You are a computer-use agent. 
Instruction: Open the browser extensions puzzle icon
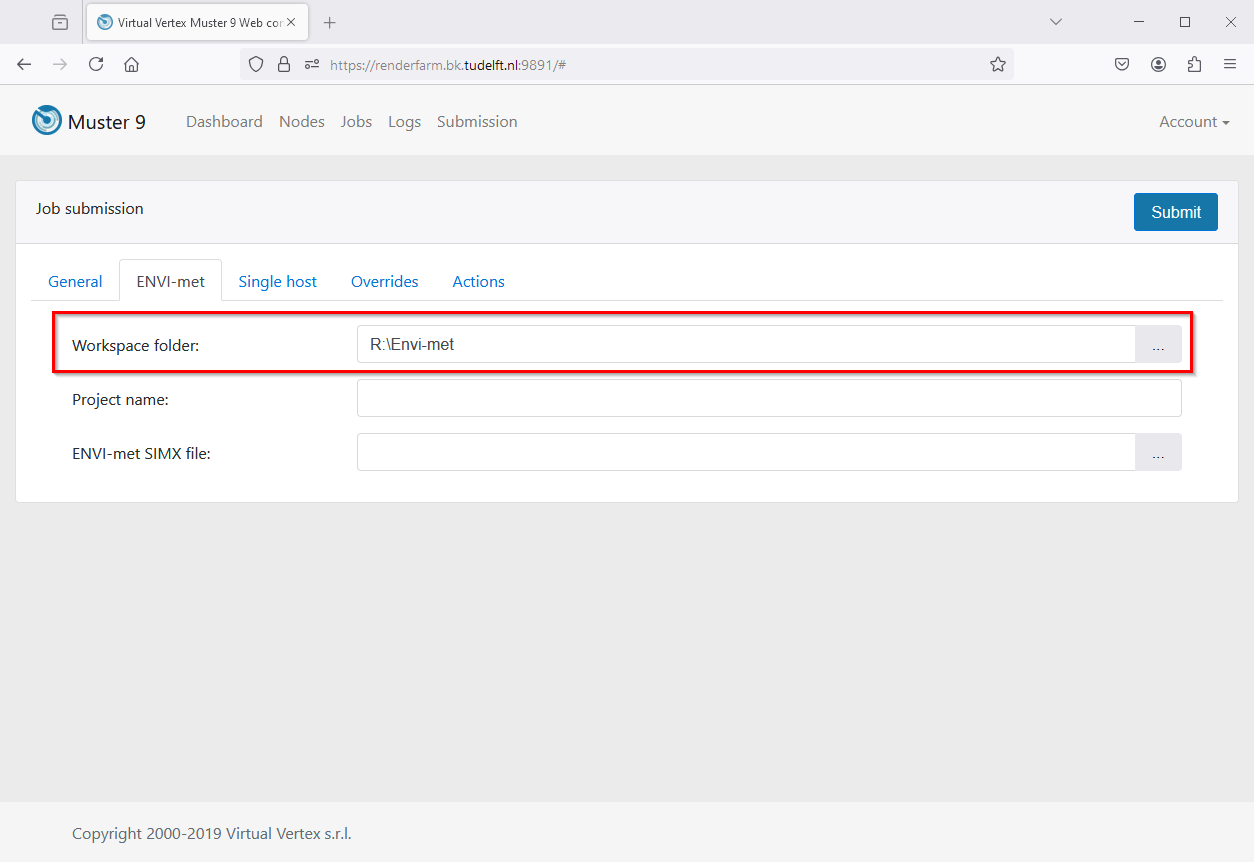point(1194,63)
